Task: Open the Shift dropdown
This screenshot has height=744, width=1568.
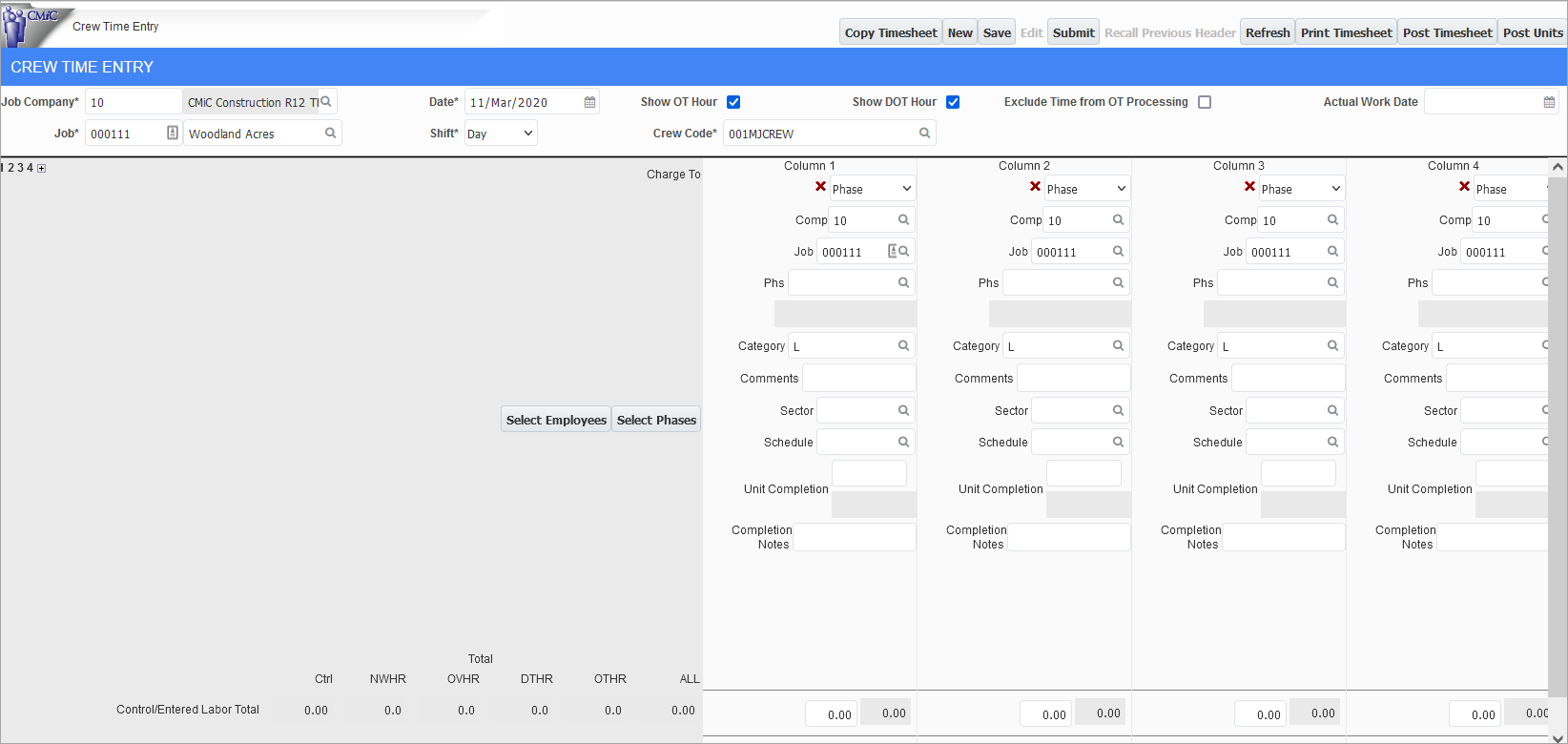Action: (x=501, y=134)
